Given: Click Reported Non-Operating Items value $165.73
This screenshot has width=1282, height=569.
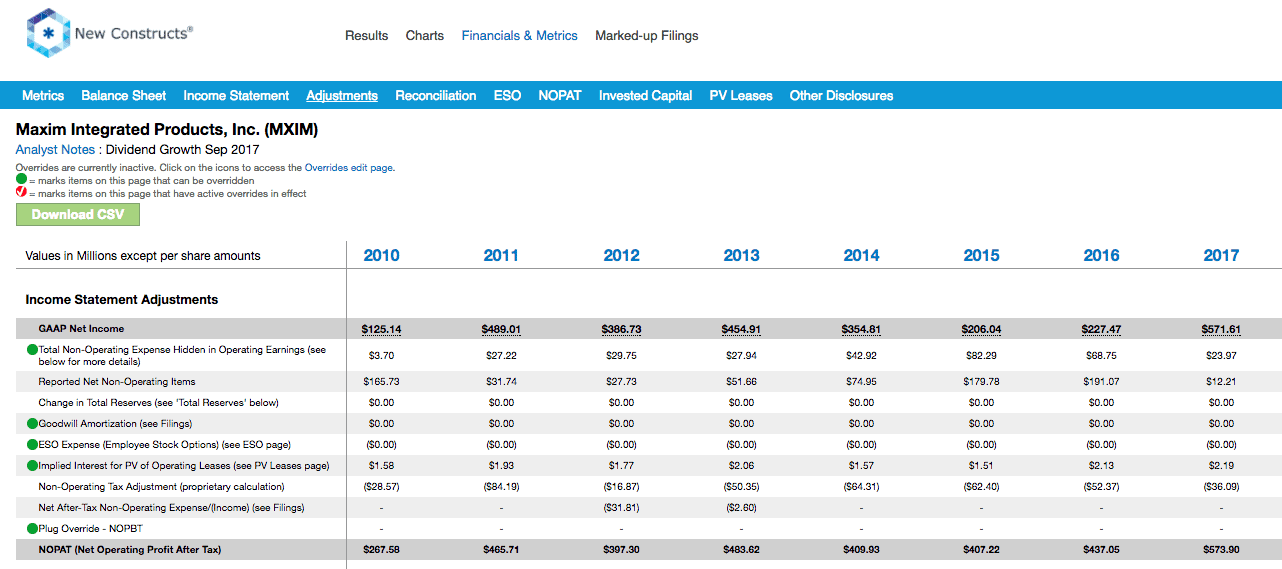Looking at the screenshot, I should pos(382,382).
